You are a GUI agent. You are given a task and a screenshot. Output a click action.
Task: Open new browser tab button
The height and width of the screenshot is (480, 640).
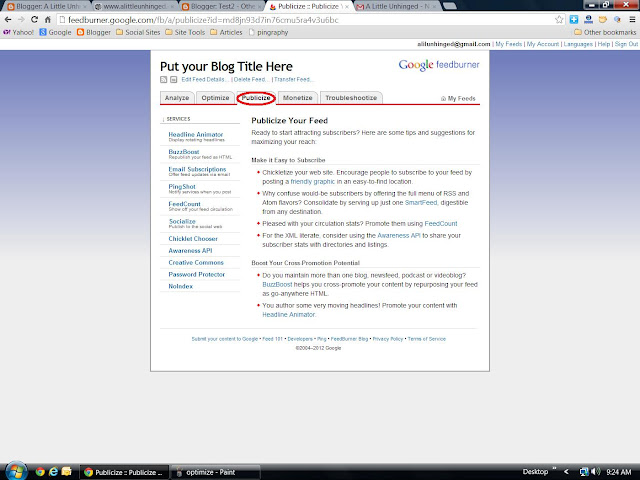coord(449,6)
